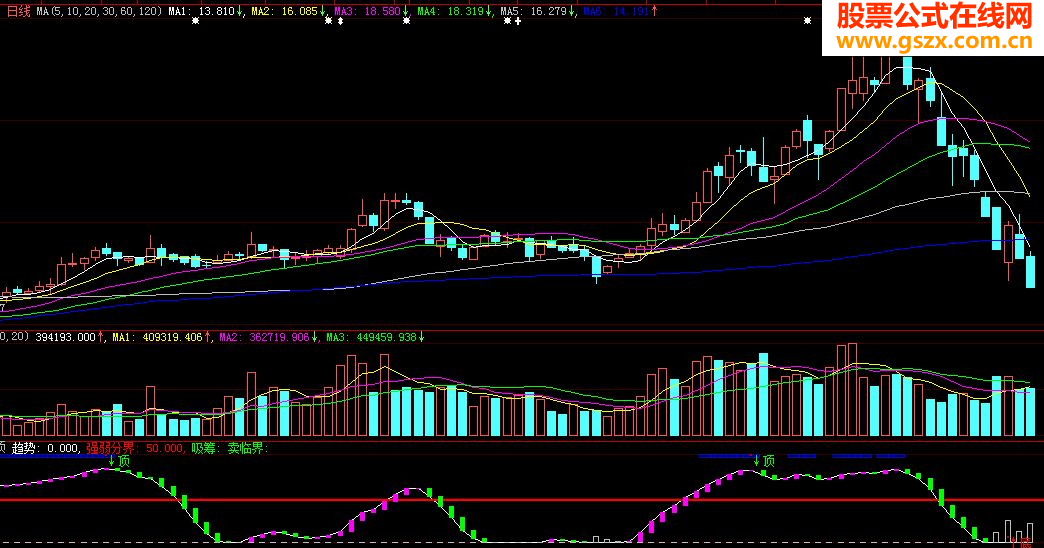
Task: Click the 顶 top signal marker on the right
Action: pyautogui.click(x=769, y=461)
